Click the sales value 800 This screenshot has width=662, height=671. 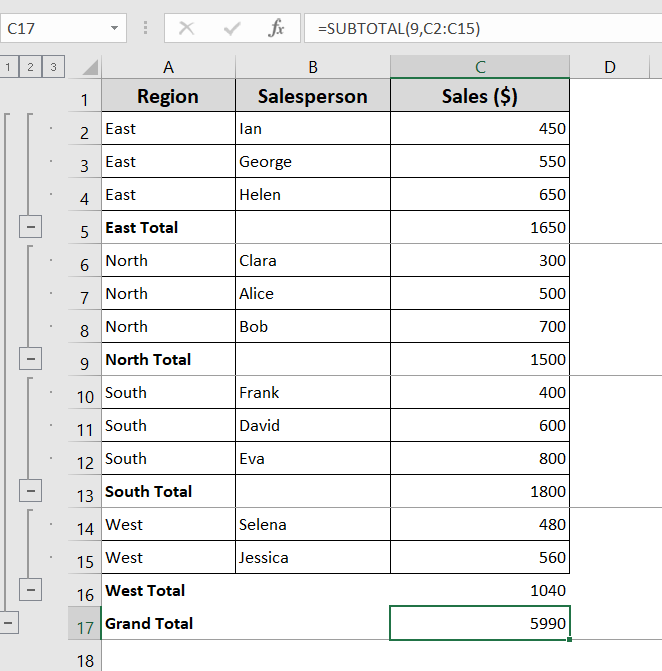click(480, 458)
